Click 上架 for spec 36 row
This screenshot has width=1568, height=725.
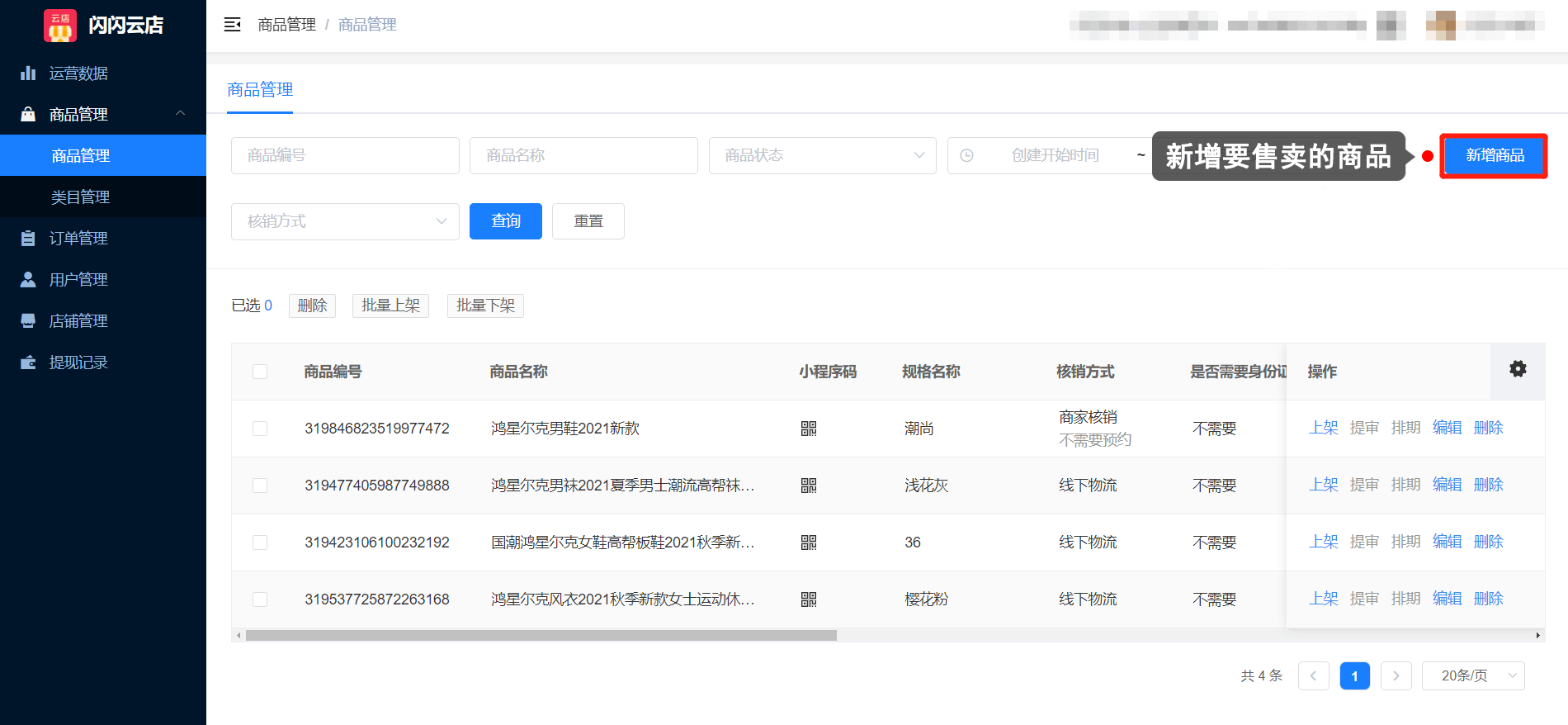click(x=1324, y=542)
